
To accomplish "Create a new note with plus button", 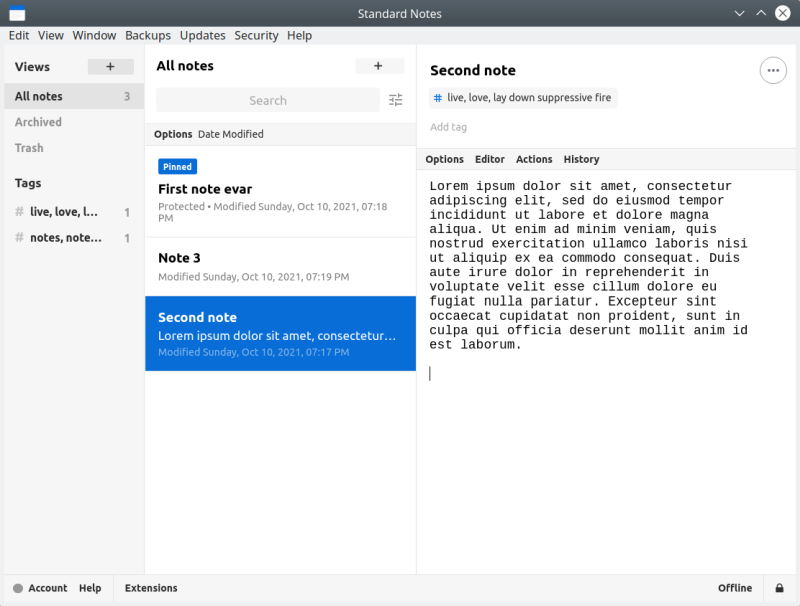I will click(x=378, y=66).
